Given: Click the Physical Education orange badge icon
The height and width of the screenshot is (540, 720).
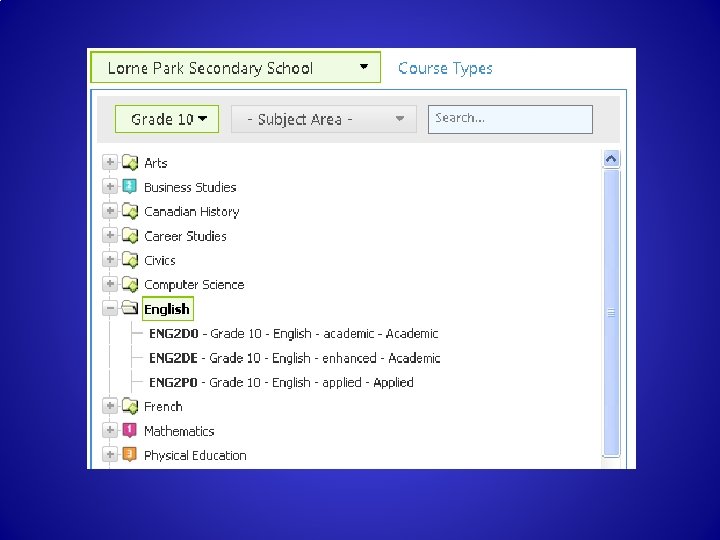Looking at the screenshot, I should coord(129,455).
